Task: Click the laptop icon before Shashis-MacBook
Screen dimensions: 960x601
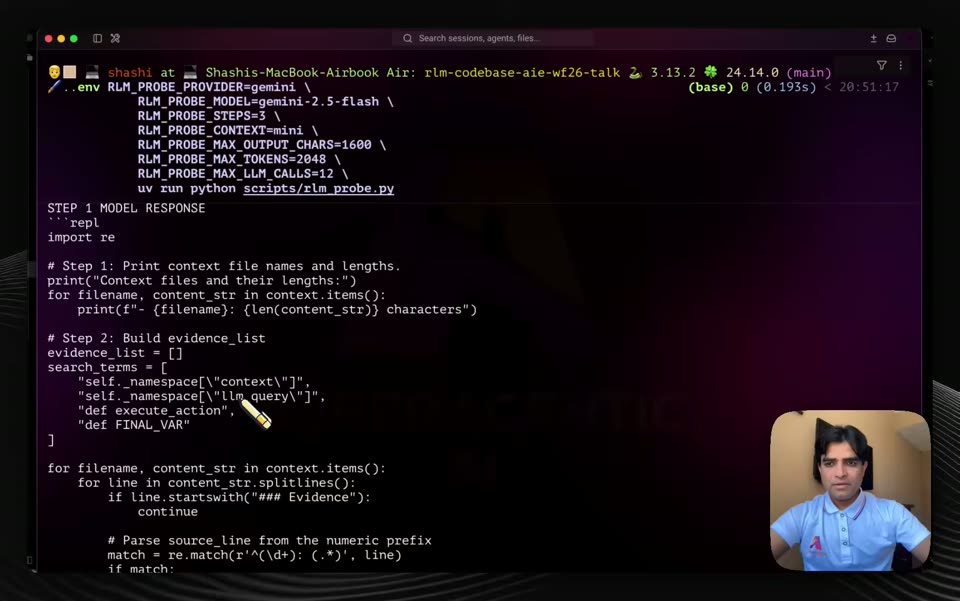Action: (190, 72)
